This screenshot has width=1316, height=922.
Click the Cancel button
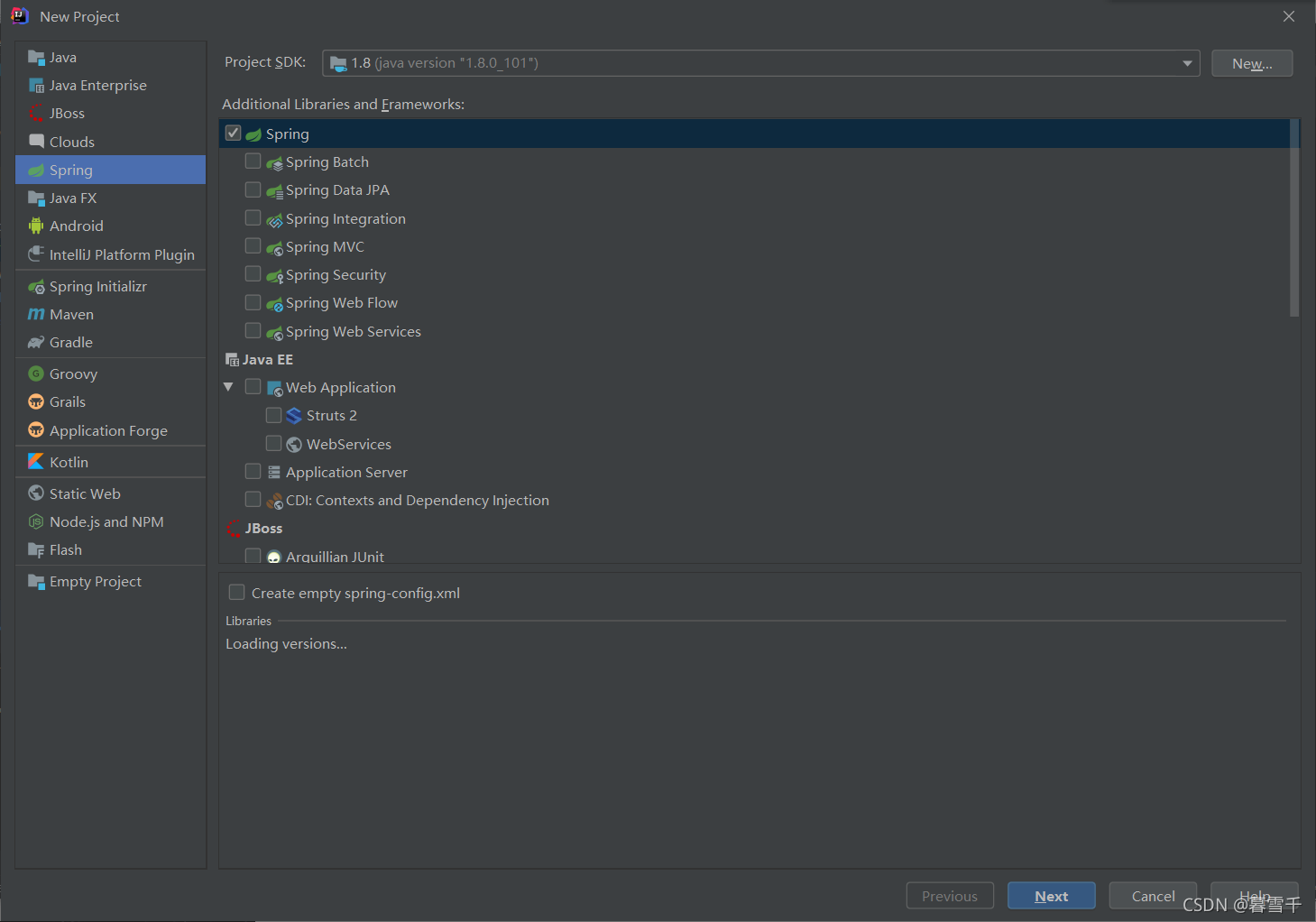pos(1153,896)
